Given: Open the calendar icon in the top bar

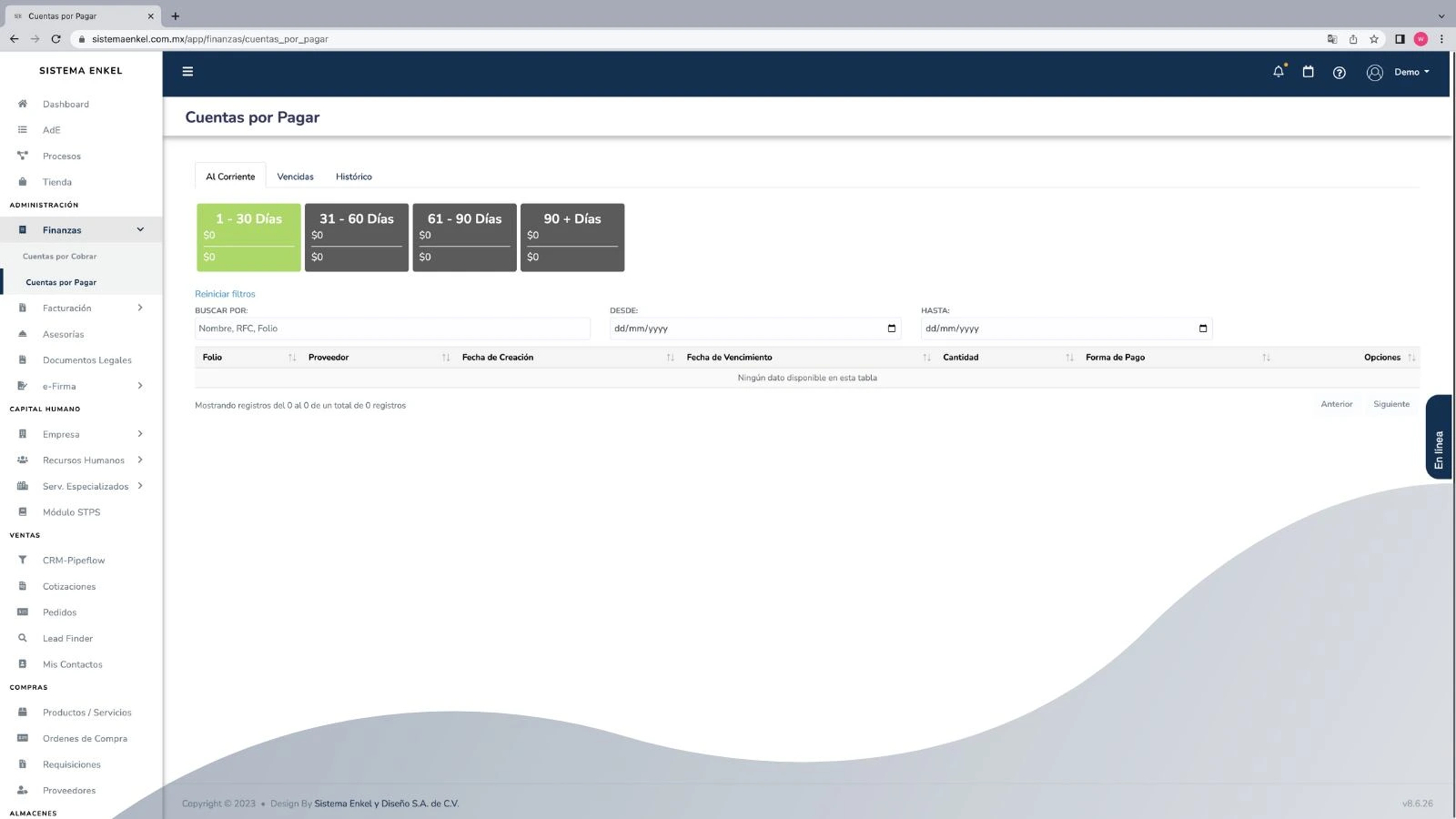Looking at the screenshot, I should pos(1309,72).
